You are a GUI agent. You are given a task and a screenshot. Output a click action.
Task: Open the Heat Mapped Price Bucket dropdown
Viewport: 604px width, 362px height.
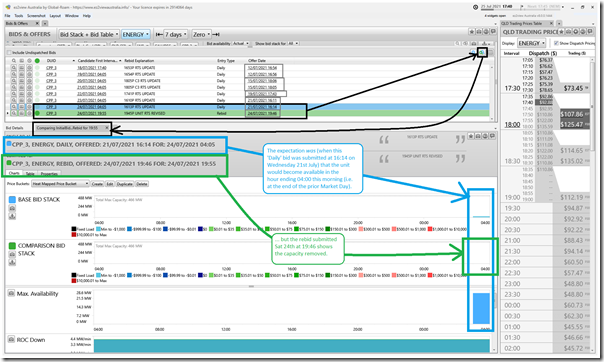(x=60, y=184)
